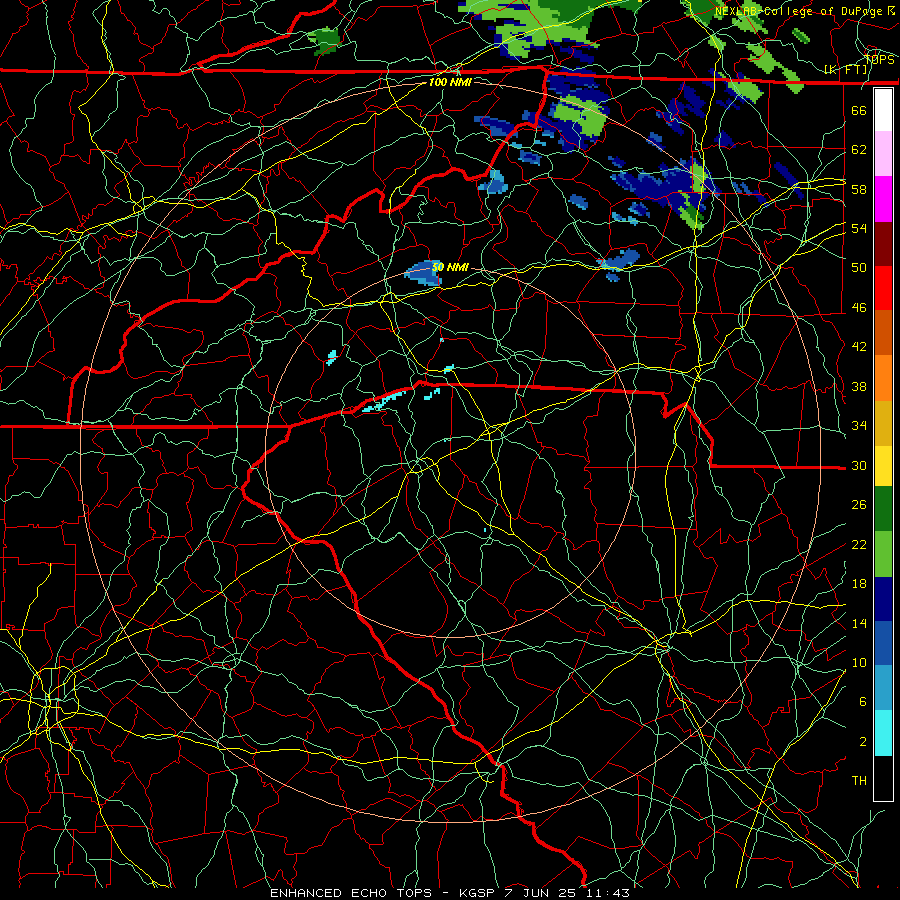Screen dimensions: 900x900
Task: Click the bright red legend color band
Action: (883, 289)
